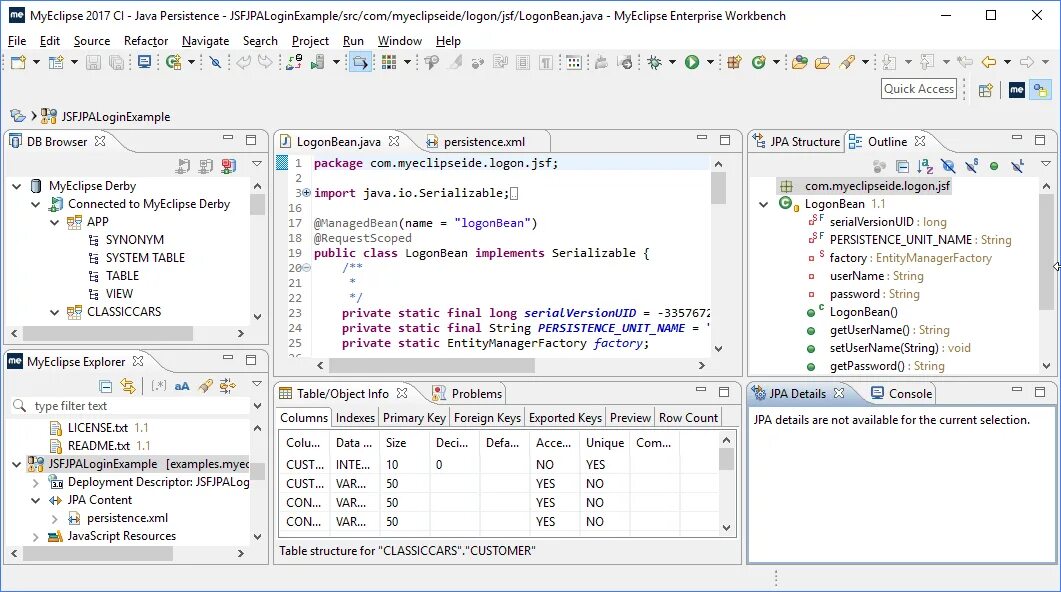The width and height of the screenshot is (1061, 592).
Task: Click the green Run button icon
Action: 692,62
